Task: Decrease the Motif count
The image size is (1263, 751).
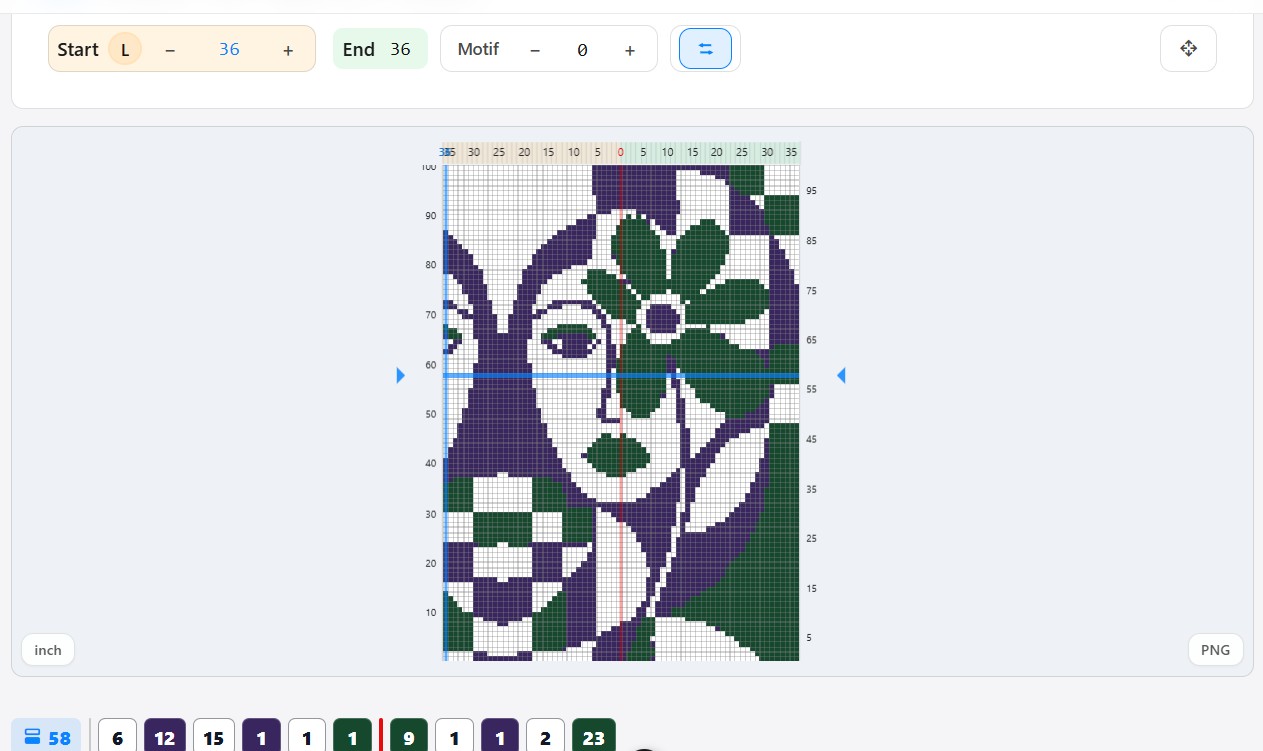Action: [535, 50]
